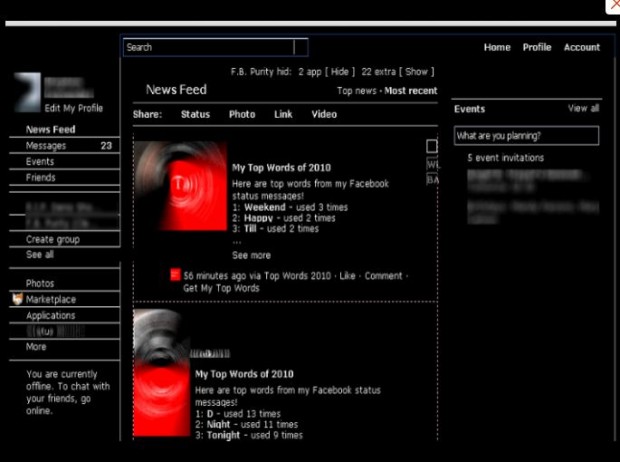Open Edit My Profile
The height and width of the screenshot is (462, 620).
pos(74,108)
